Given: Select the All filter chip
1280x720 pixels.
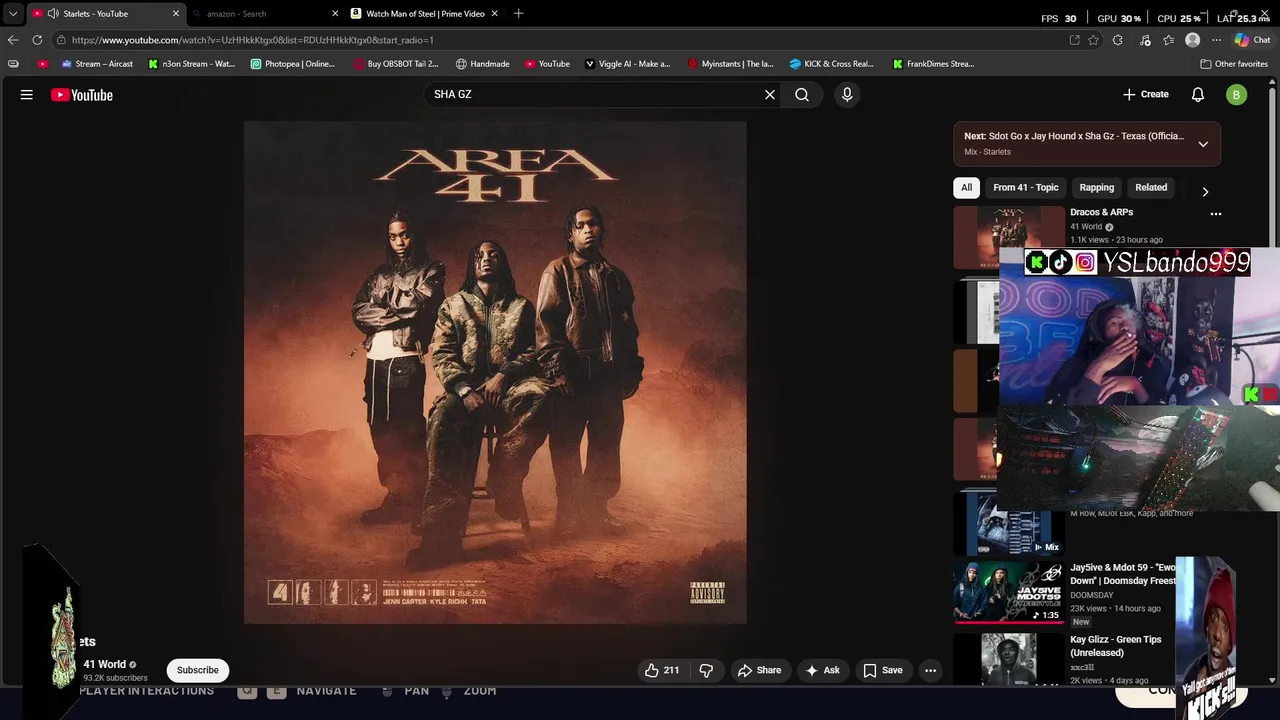Looking at the screenshot, I should click(966, 187).
